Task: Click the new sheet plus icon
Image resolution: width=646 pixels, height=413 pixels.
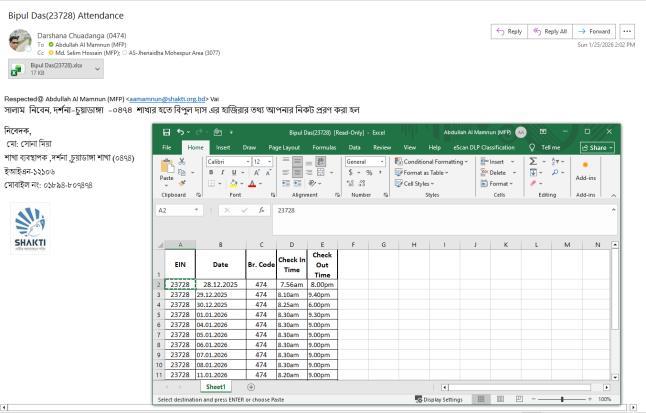Action: [x=250, y=387]
